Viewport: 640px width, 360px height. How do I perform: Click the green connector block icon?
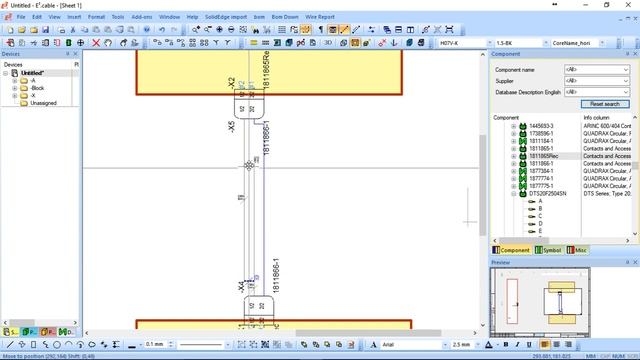click(69, 43)
